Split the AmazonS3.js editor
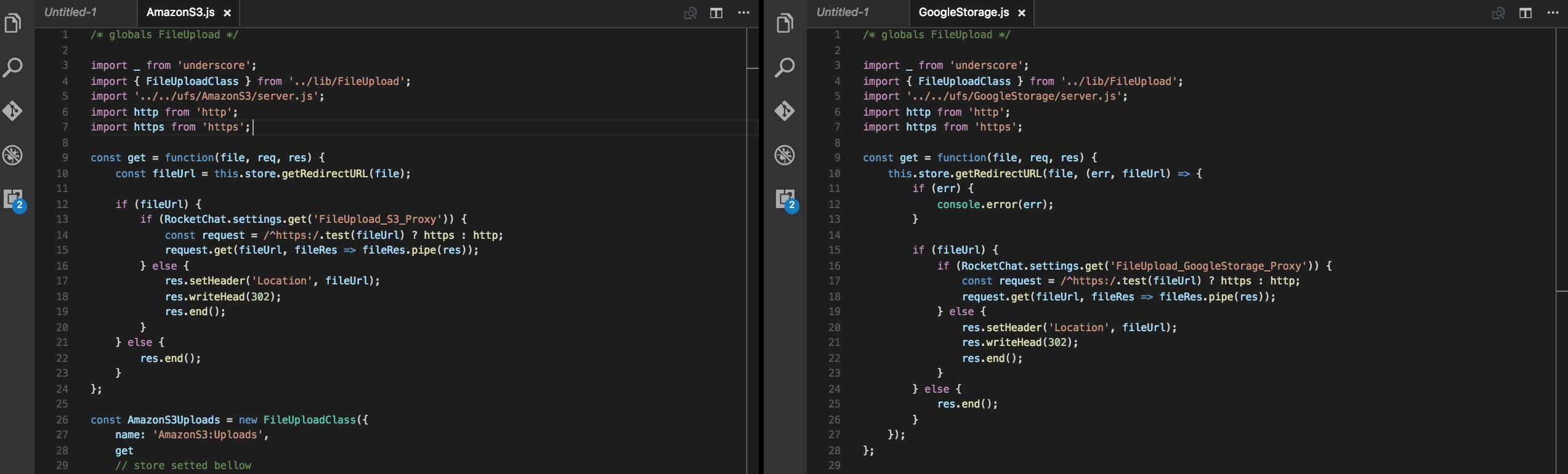 coord(716,13)
